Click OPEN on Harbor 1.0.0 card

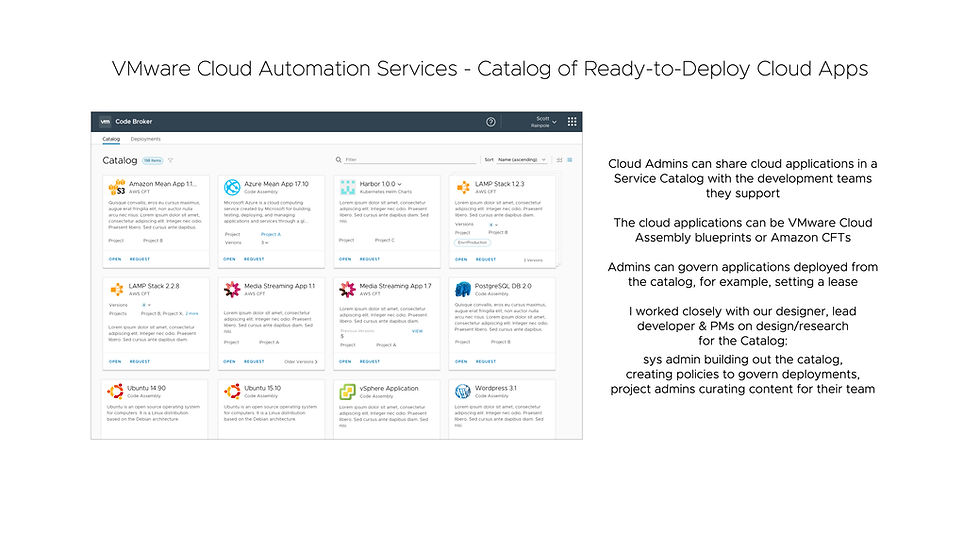[x=345, y=259]
